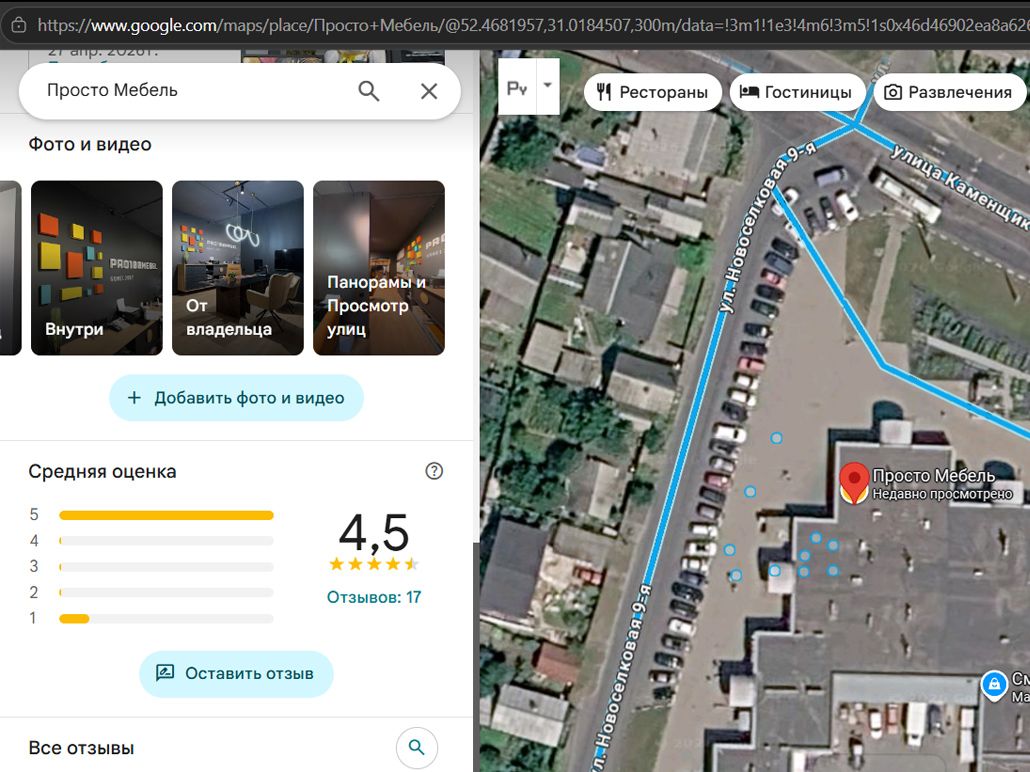Screen dimensions: 1030x772
Task: Click the Оставить отзыв button
Action: [x=236, y=673]
